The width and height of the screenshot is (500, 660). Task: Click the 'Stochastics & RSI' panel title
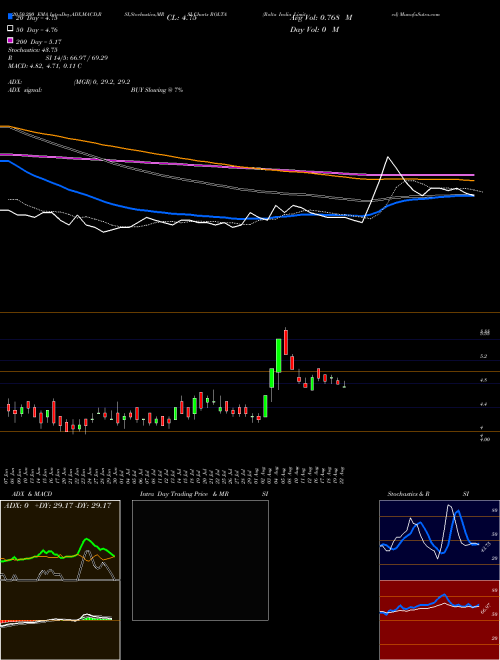(x=428, y=494)
